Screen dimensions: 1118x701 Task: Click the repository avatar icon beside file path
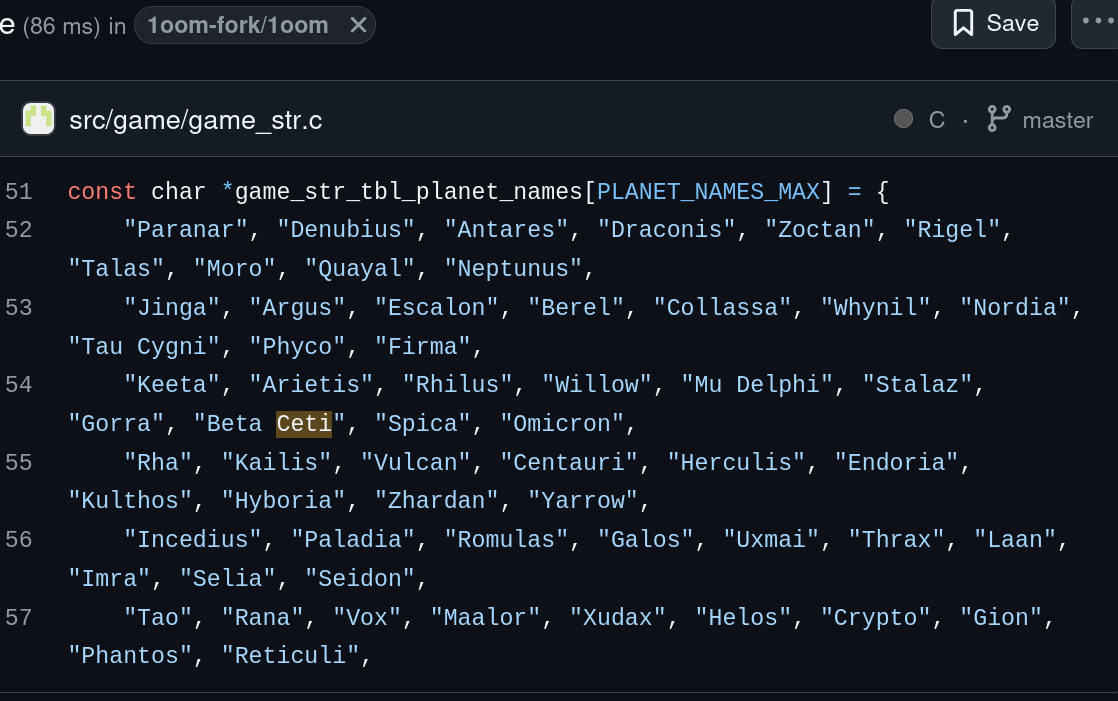(38, 120)
